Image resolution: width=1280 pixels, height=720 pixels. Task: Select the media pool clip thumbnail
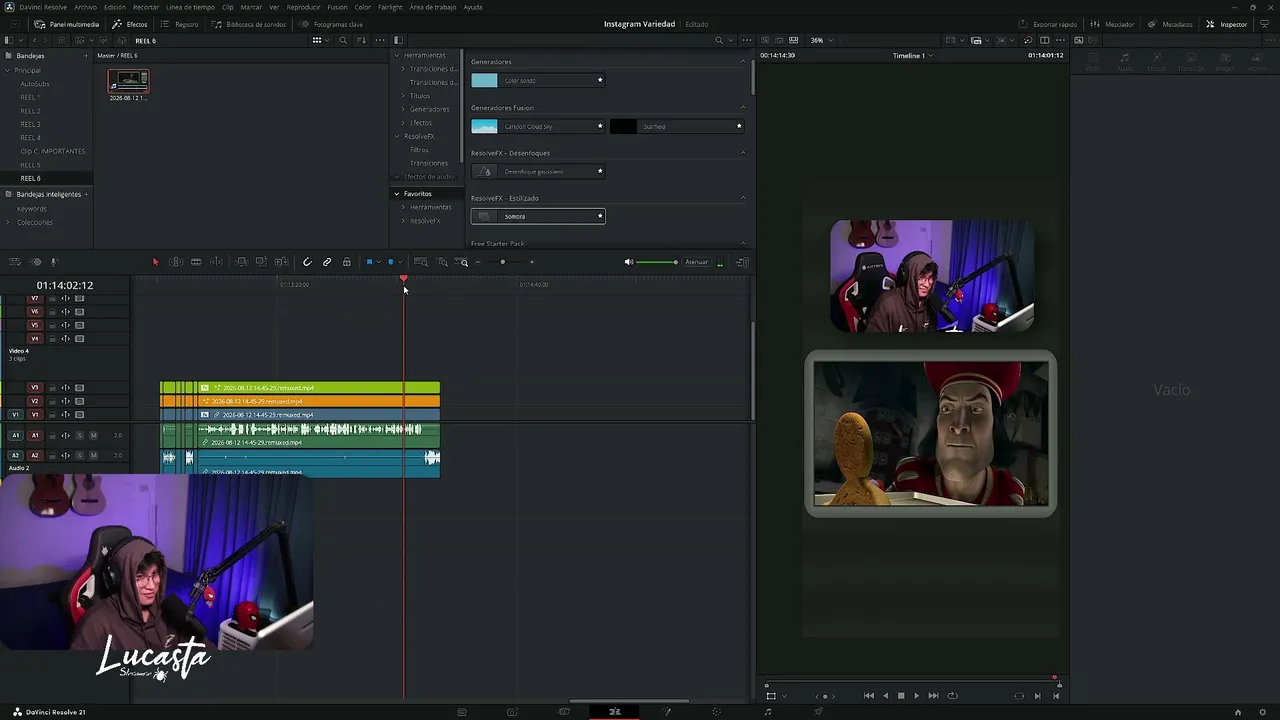coord(129,82)
